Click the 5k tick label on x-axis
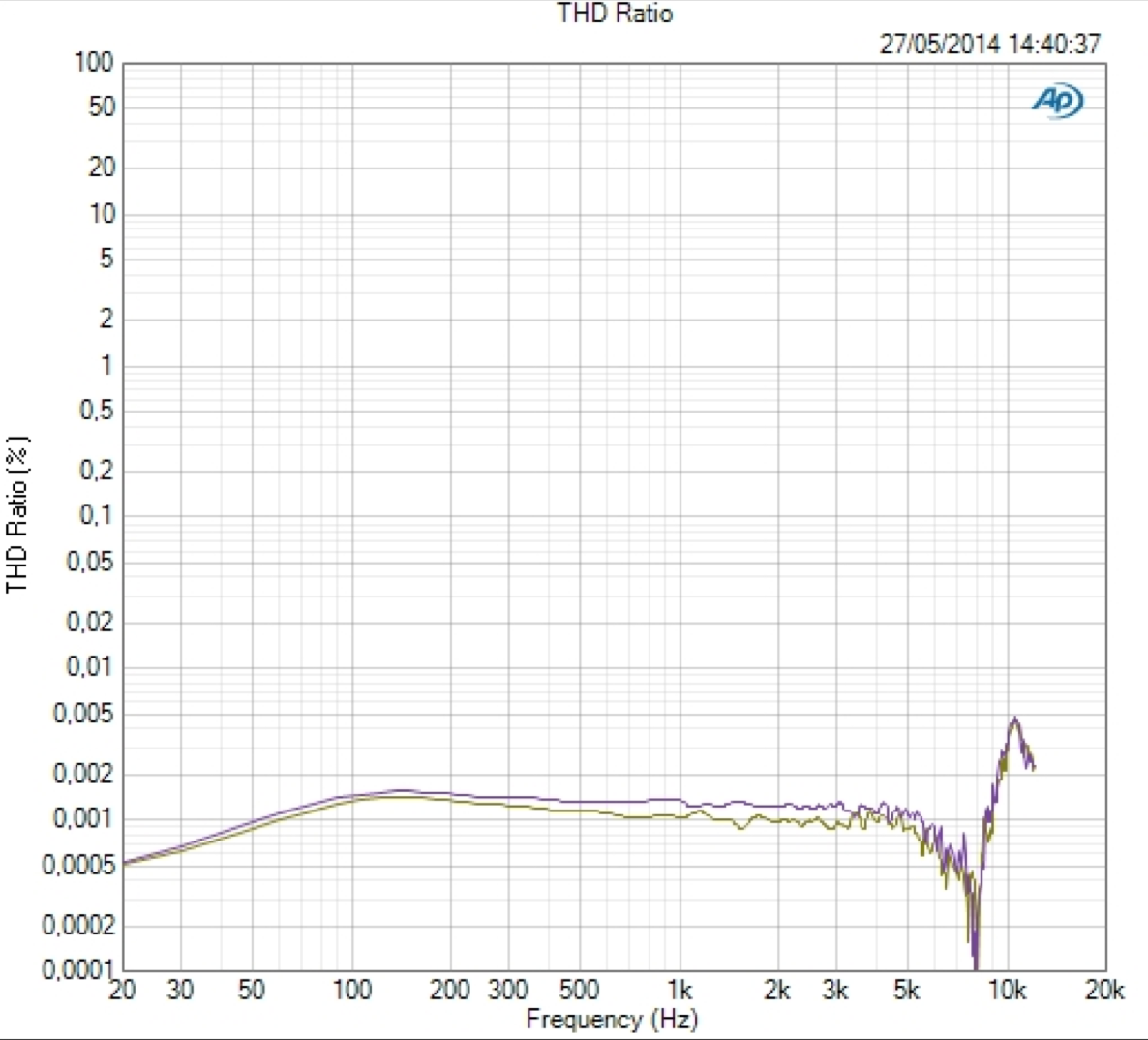This screenshot has height=1040, width=1148. click(x=906, y=991)
